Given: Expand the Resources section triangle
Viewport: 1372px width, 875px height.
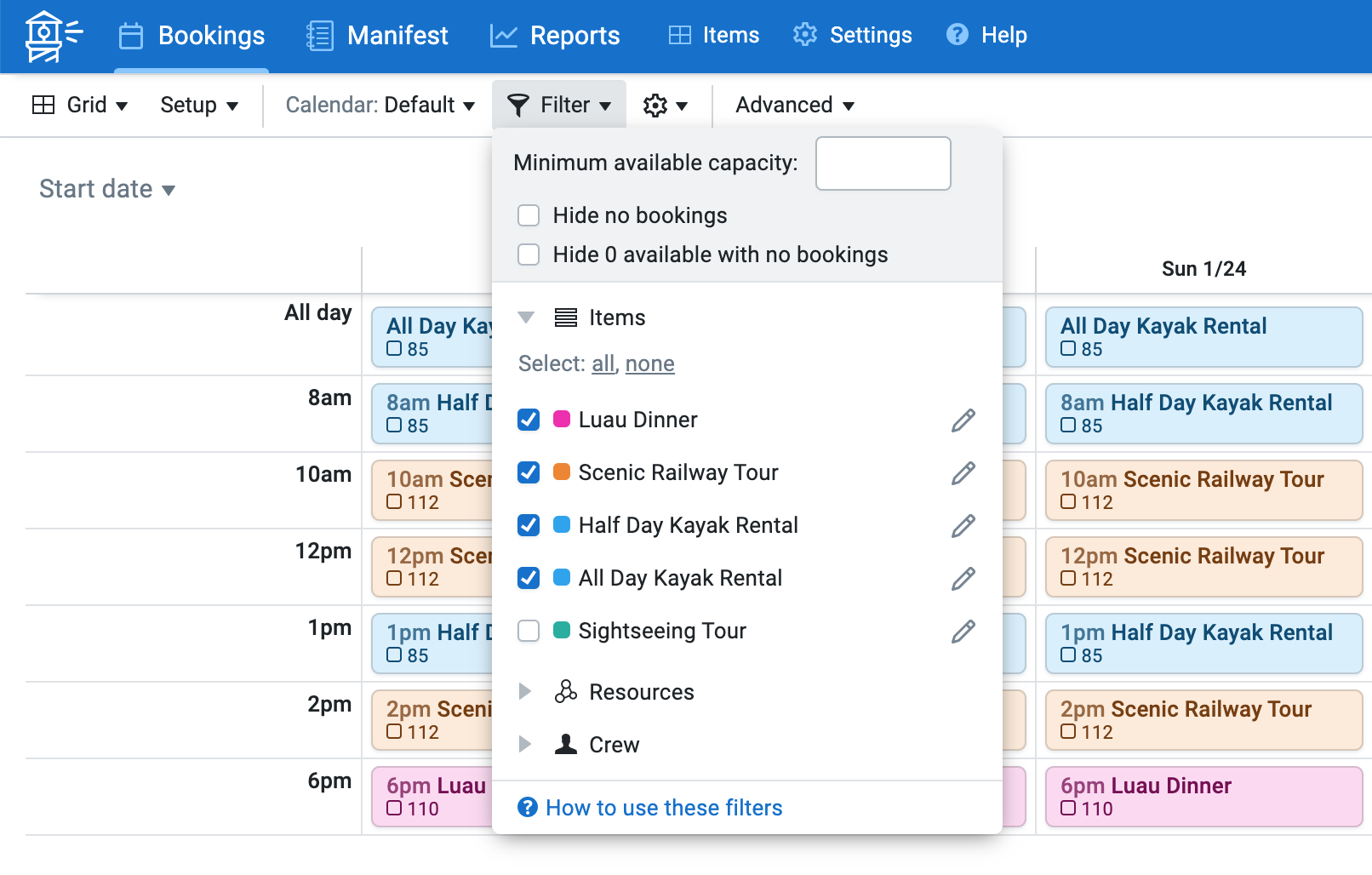Looking at the screenshot, I should pos(525,691).
